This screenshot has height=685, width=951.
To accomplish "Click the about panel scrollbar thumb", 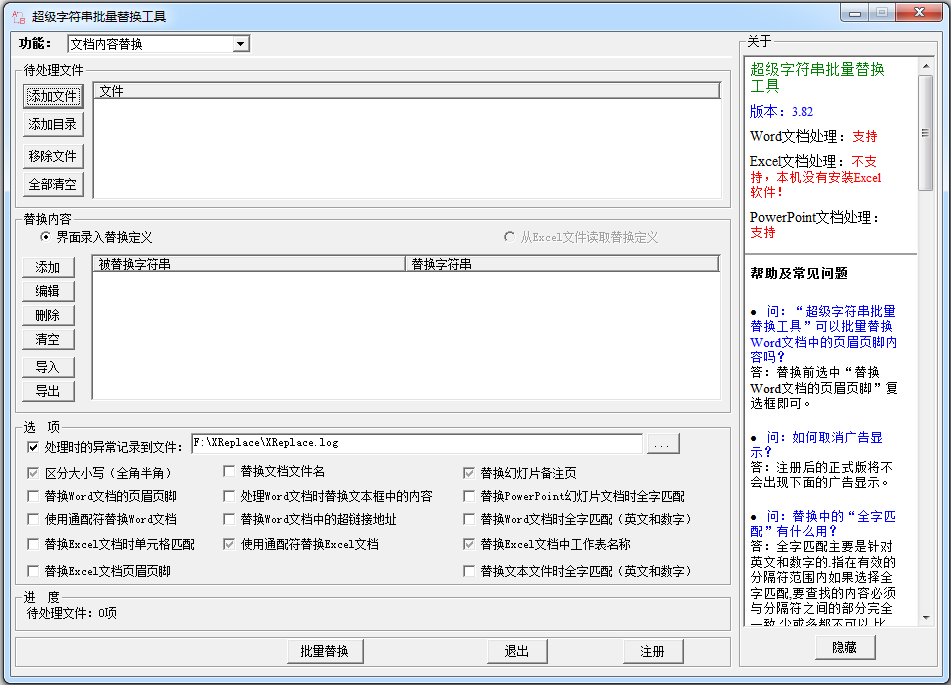I will point(926,133).
